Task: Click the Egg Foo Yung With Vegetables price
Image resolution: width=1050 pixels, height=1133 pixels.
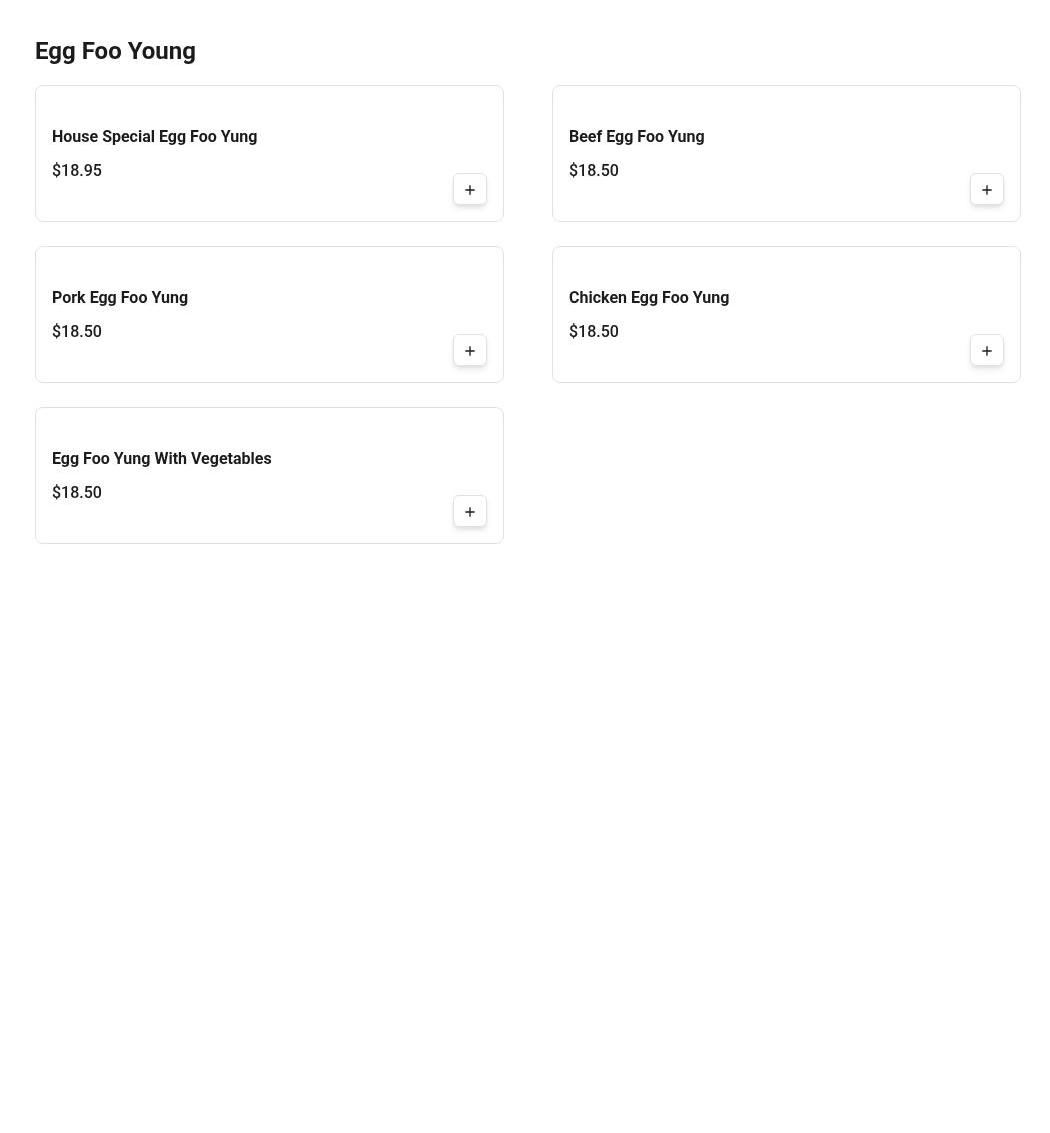Action: click(77, 493)
